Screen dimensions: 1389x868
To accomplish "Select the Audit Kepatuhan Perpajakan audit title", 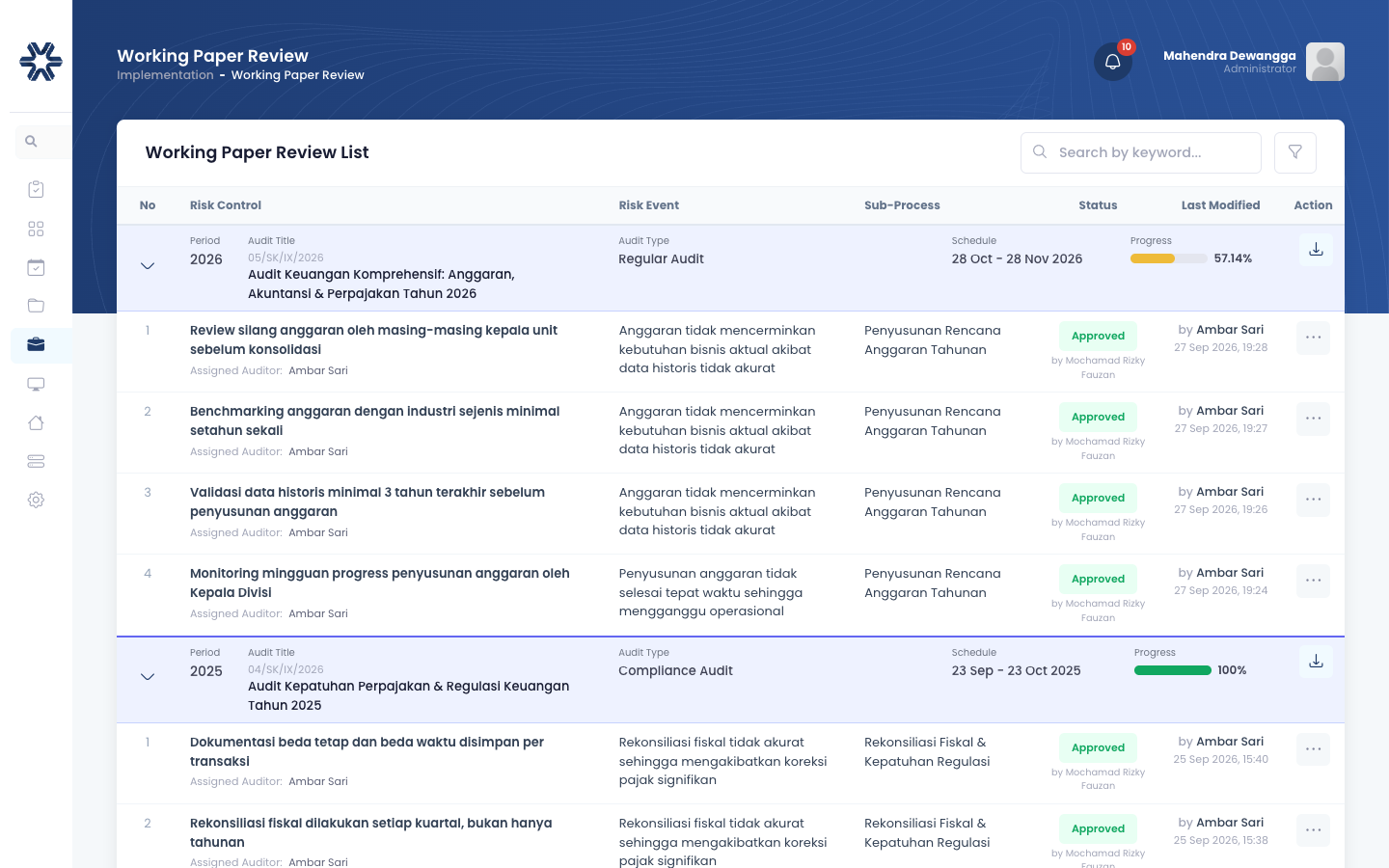I will (408, 695).
